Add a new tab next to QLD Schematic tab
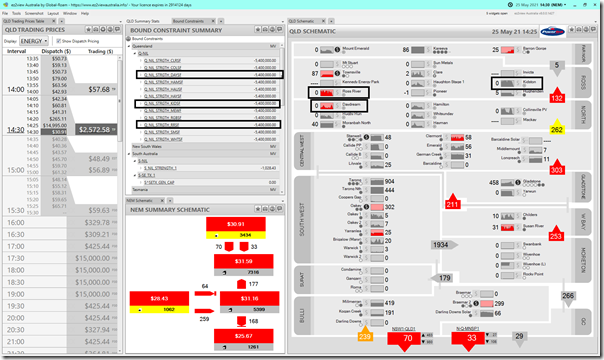Image resolution: width=604 pixels, height=360 pixels. click(331, 21)
